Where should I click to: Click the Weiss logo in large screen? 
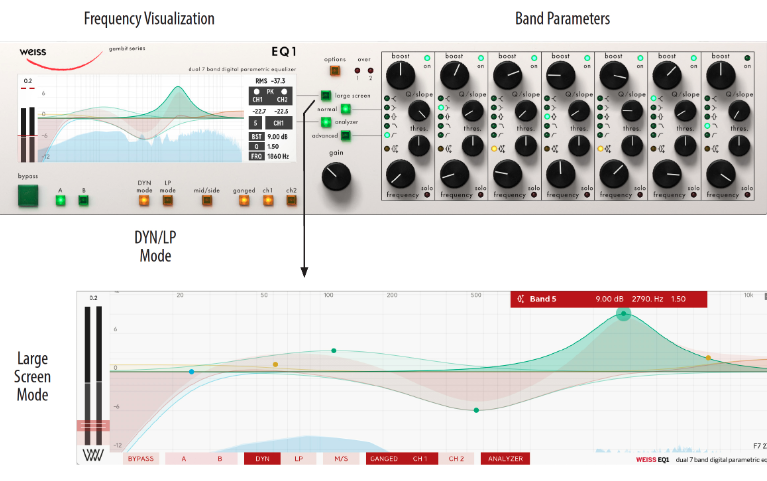tap(93, 455)
